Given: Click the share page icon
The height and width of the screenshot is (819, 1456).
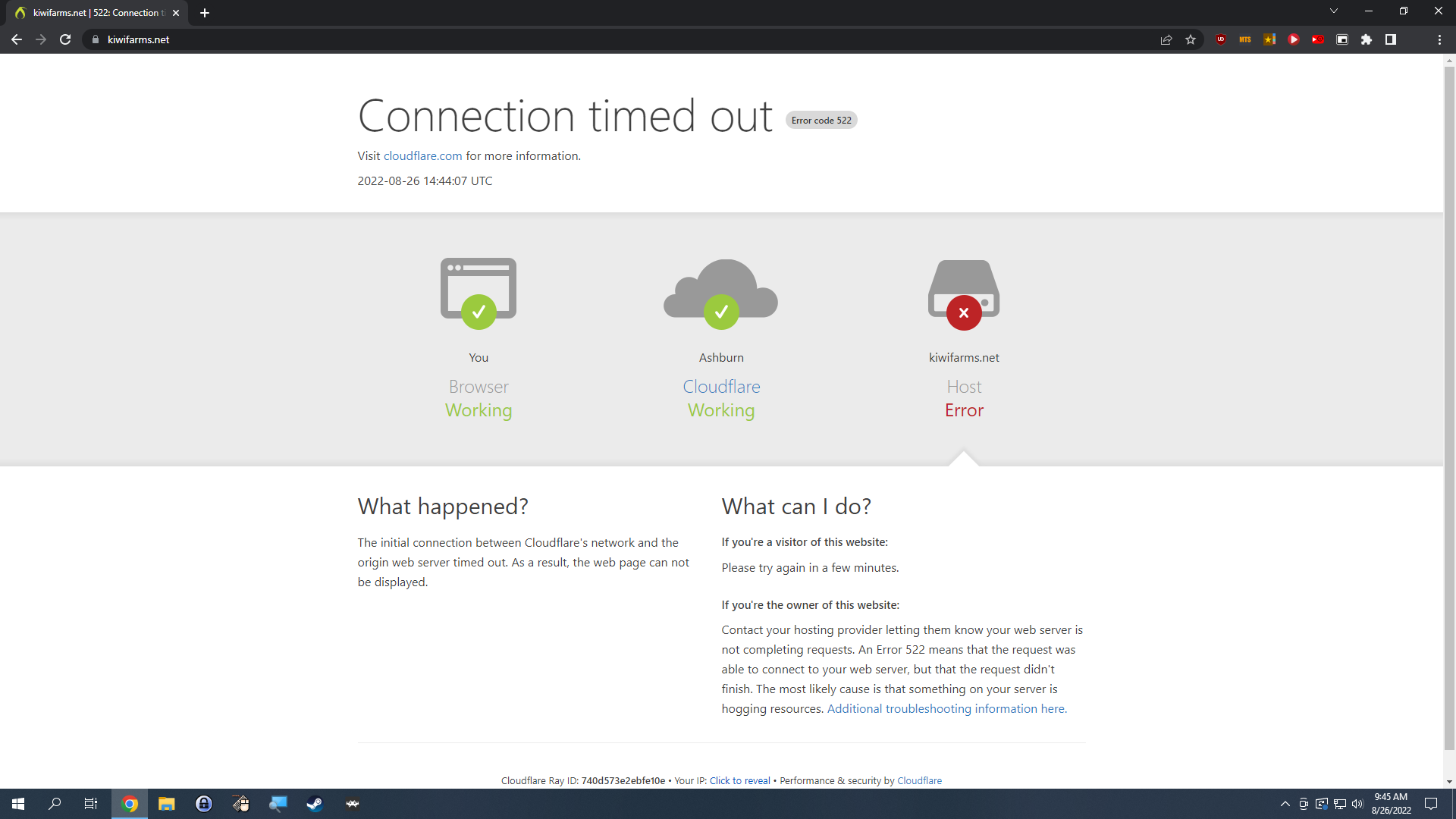Looking at the screenshot, I should [1166, 39].
